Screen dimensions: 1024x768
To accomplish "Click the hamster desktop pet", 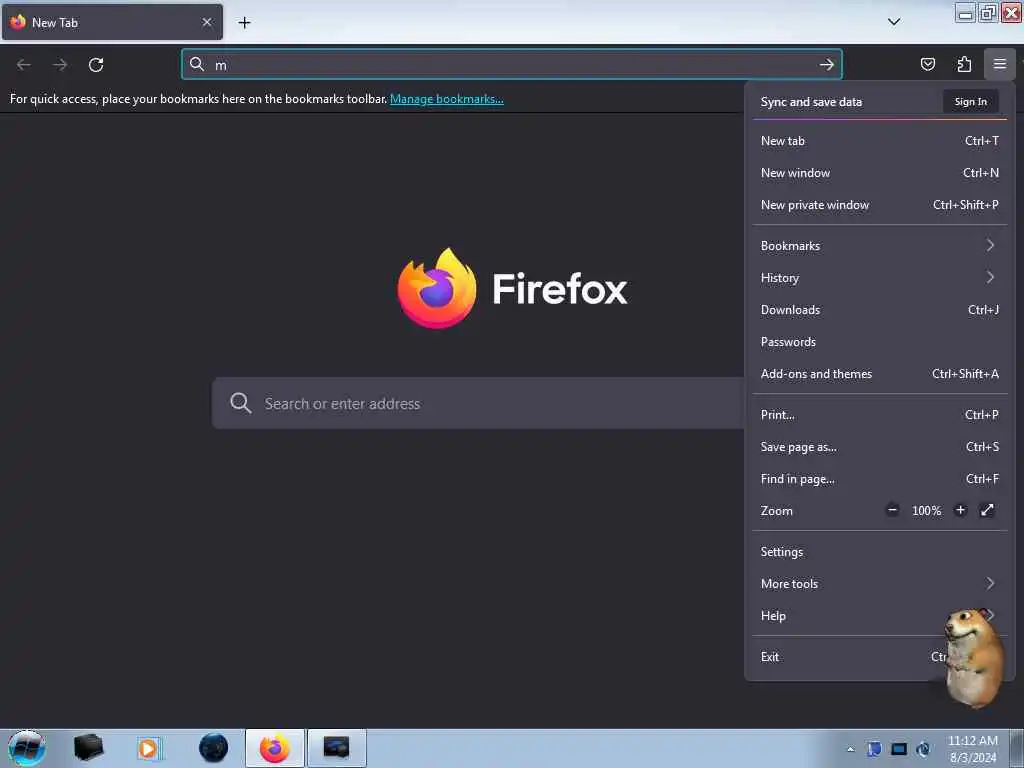I will [973, 656].
